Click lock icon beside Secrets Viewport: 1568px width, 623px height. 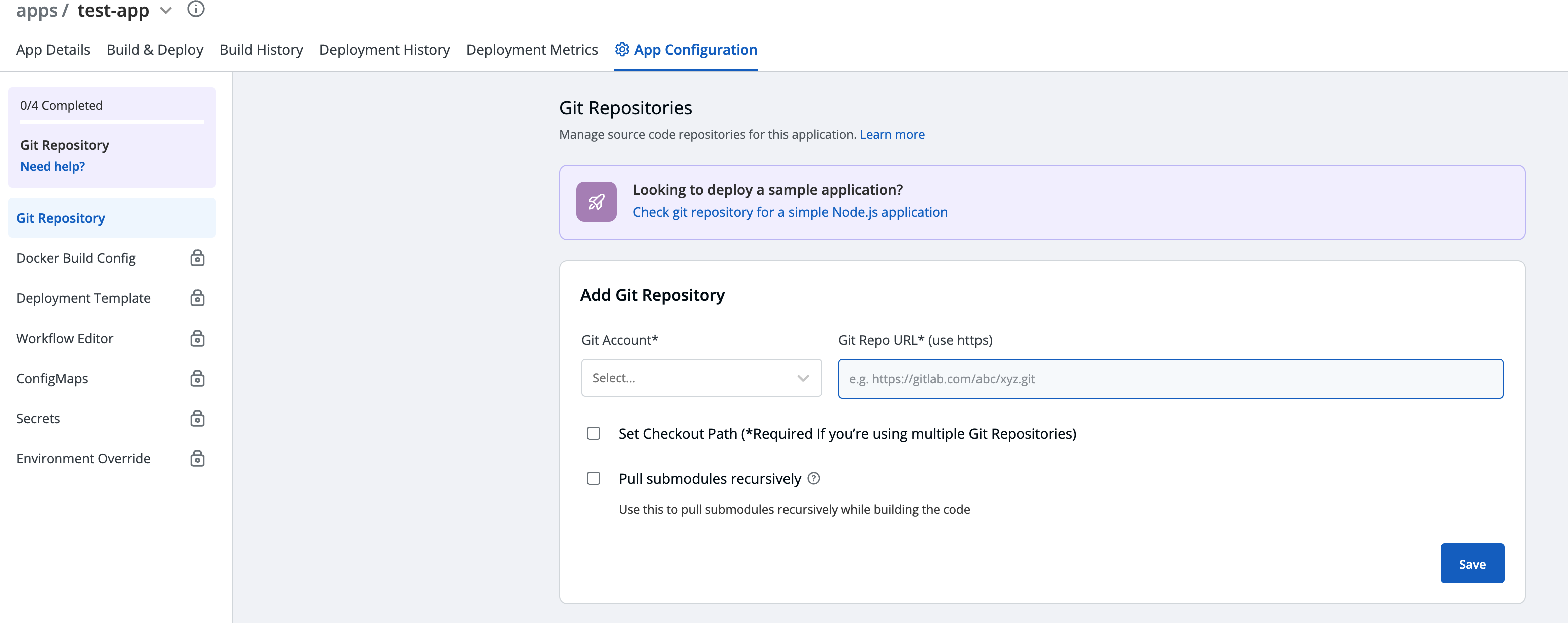click(197, 419)
